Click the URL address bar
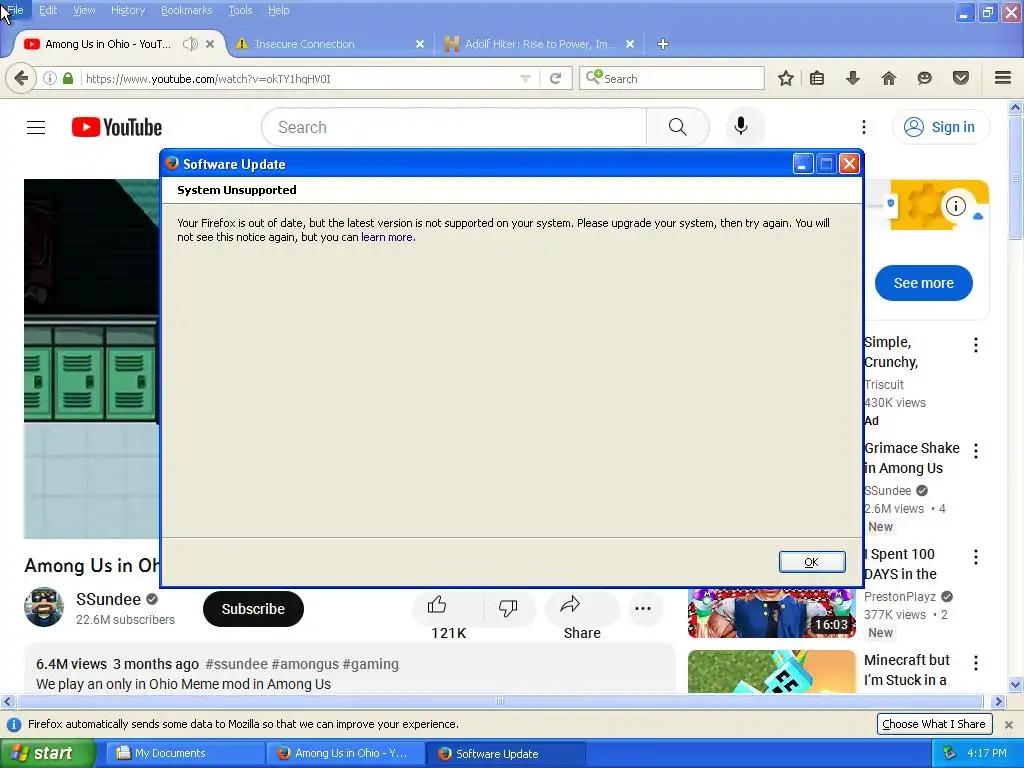This screenshot has height=768, width=1024. (300, 78)
